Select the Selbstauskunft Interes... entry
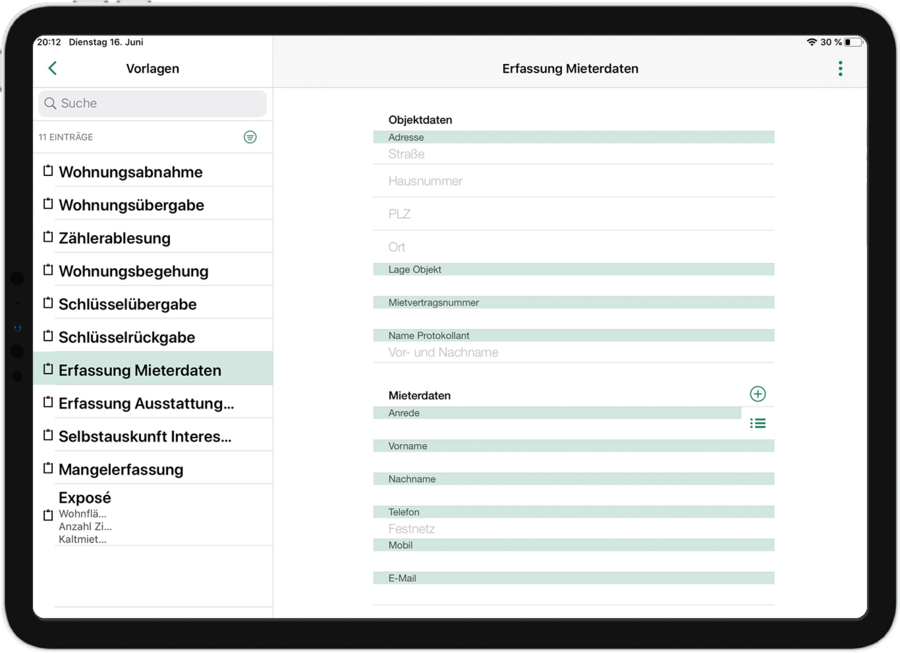The width and height of the screenshot is (900, 653). 145,434
